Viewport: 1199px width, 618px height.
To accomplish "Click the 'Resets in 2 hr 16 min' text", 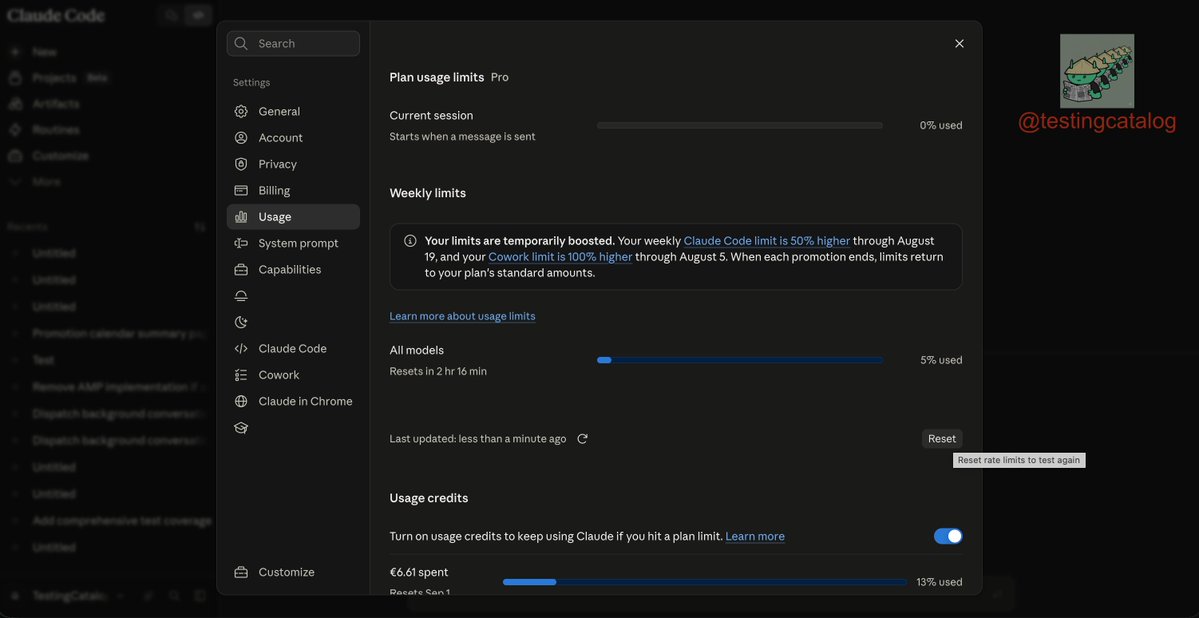I will pyautogui.click(x=438, y=372).
